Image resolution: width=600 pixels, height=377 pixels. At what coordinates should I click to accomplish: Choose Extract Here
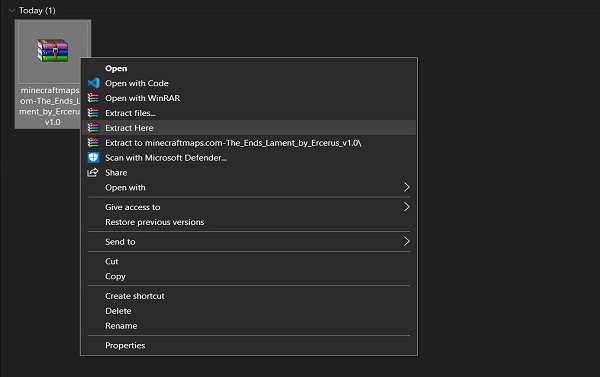point(249,128)
